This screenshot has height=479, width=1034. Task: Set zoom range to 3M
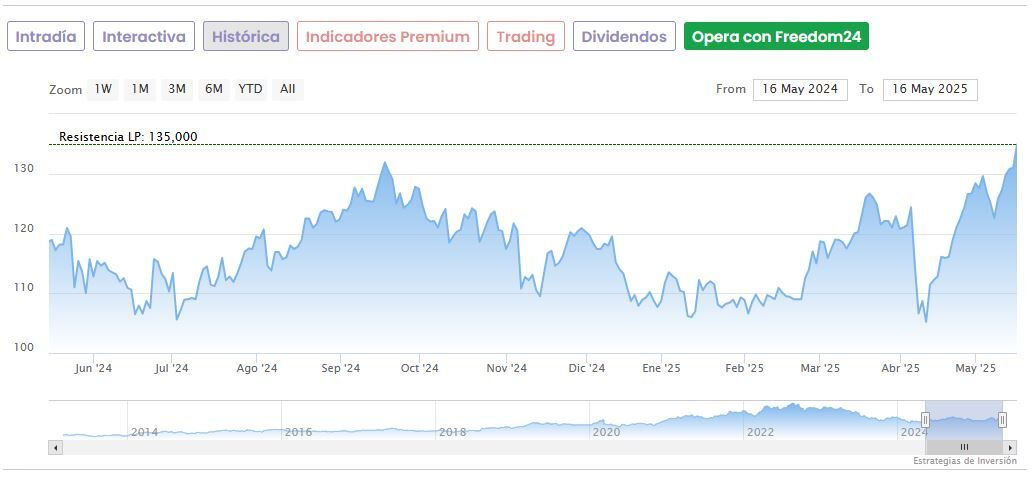[x=177, y=89]
